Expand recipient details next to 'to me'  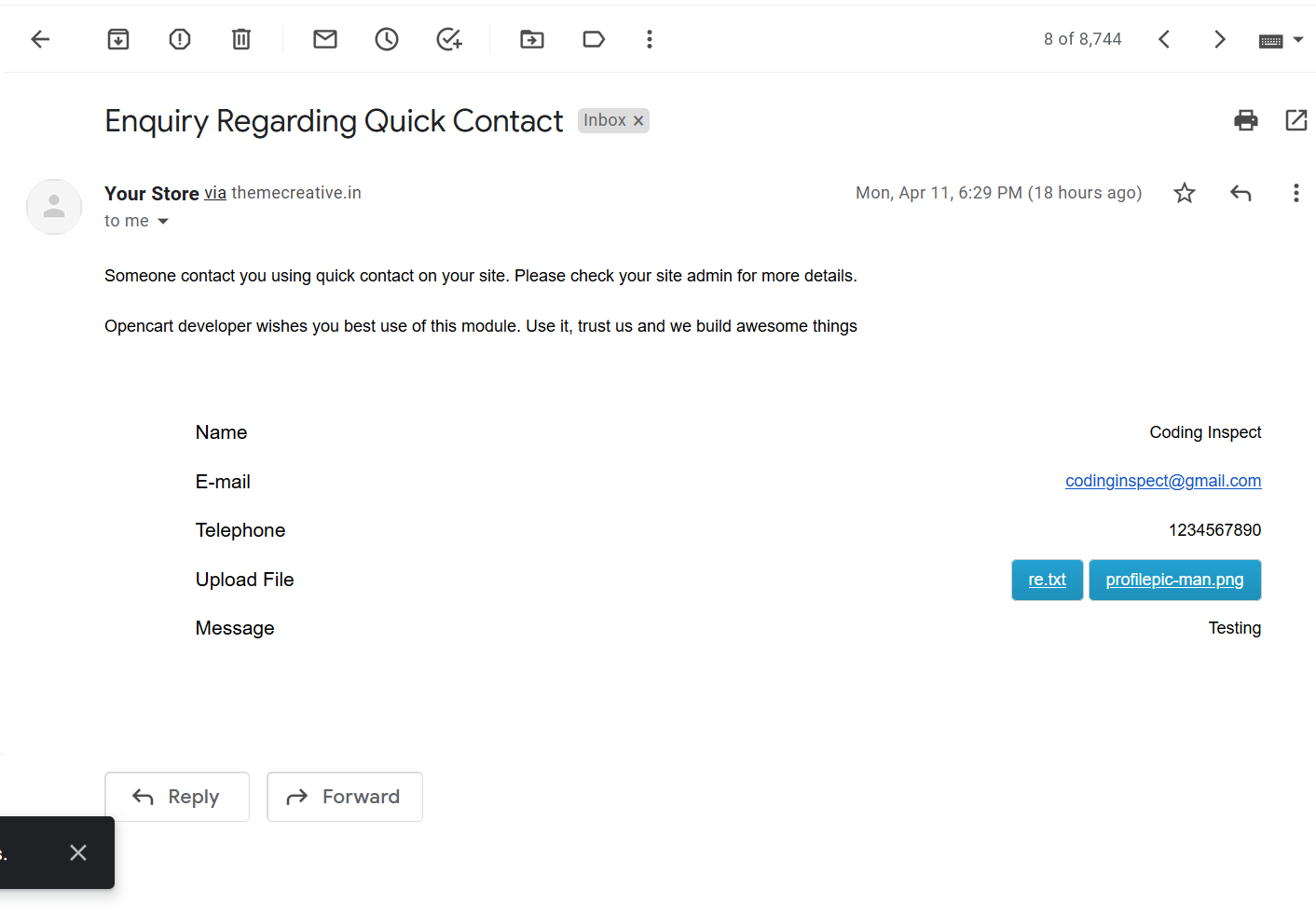point(163,221)
